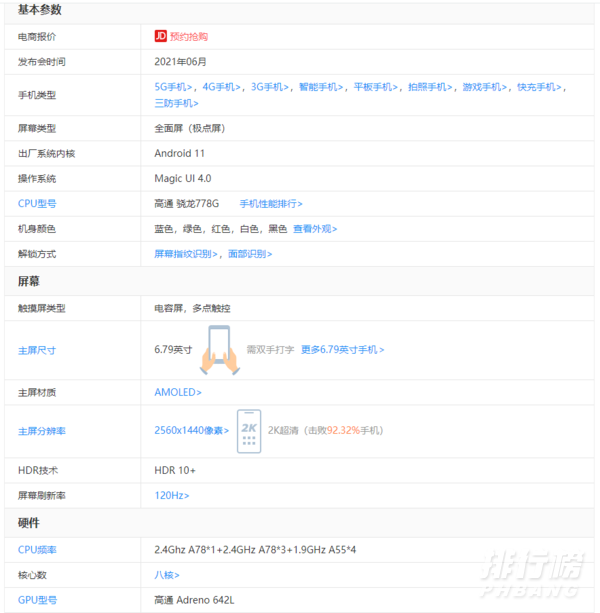Click the two-hands phone size illustration
Image resolution: width=600 pixels, height=613 pixels.
(220, 350)
